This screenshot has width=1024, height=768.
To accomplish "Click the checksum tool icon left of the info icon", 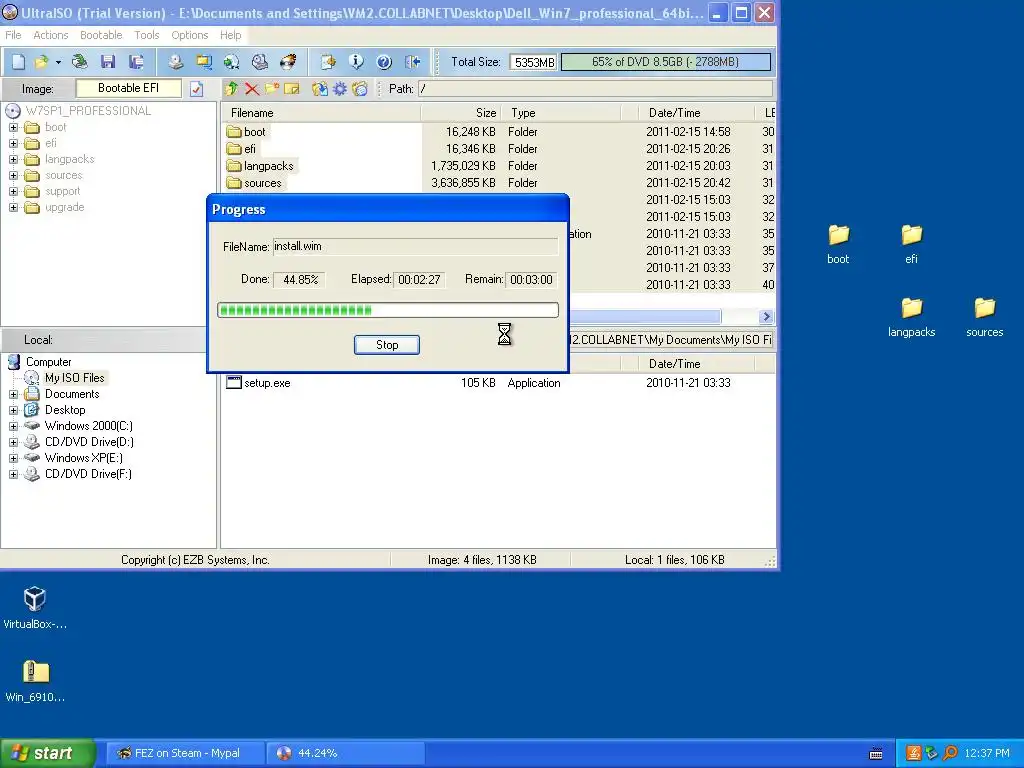I will (x=328, y=62).
